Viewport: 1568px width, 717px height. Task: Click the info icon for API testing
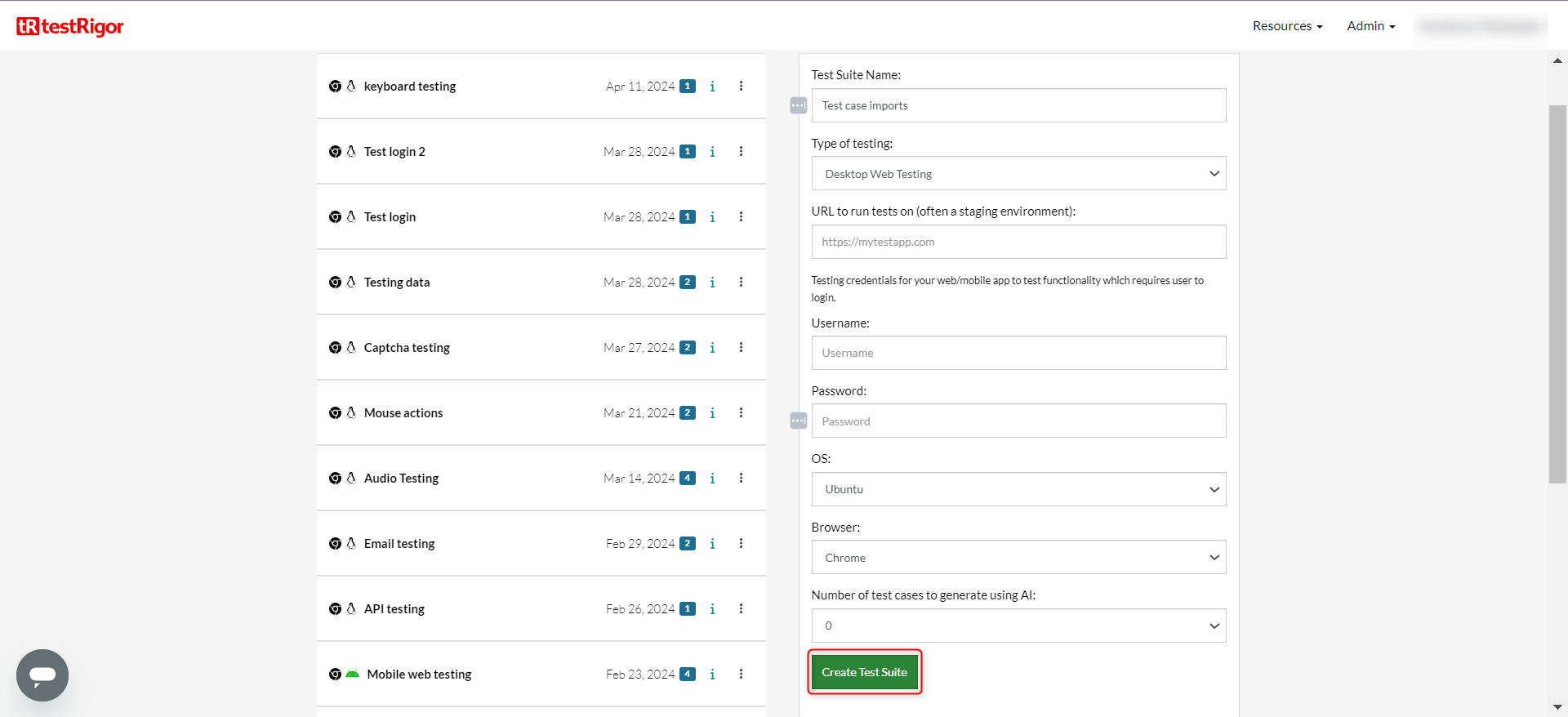coord(712,609)
